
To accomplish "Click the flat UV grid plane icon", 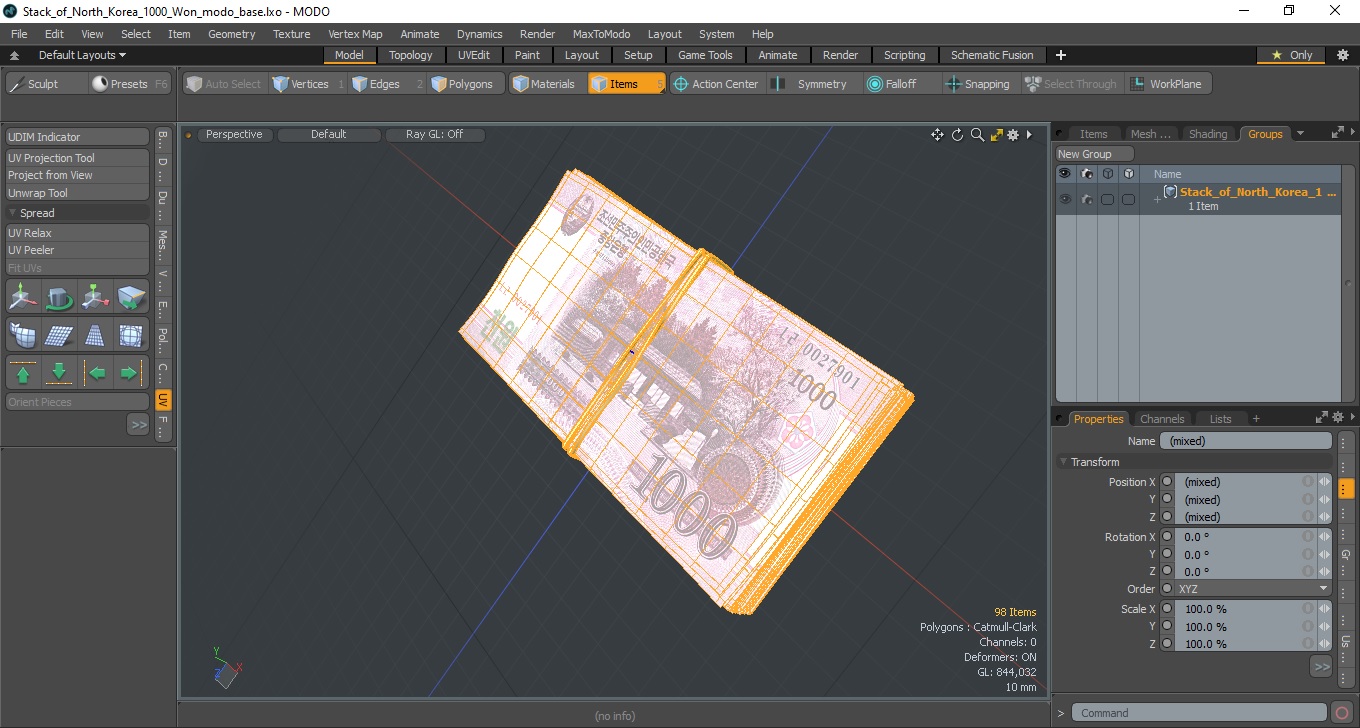I will 60,335.
